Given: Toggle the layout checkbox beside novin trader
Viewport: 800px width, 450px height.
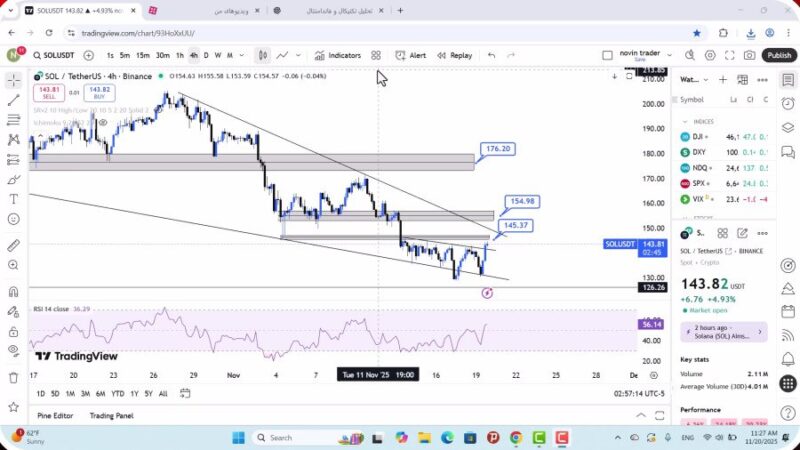Looking at the screenshot, I should pyautogui.click(x=608, y=56).
